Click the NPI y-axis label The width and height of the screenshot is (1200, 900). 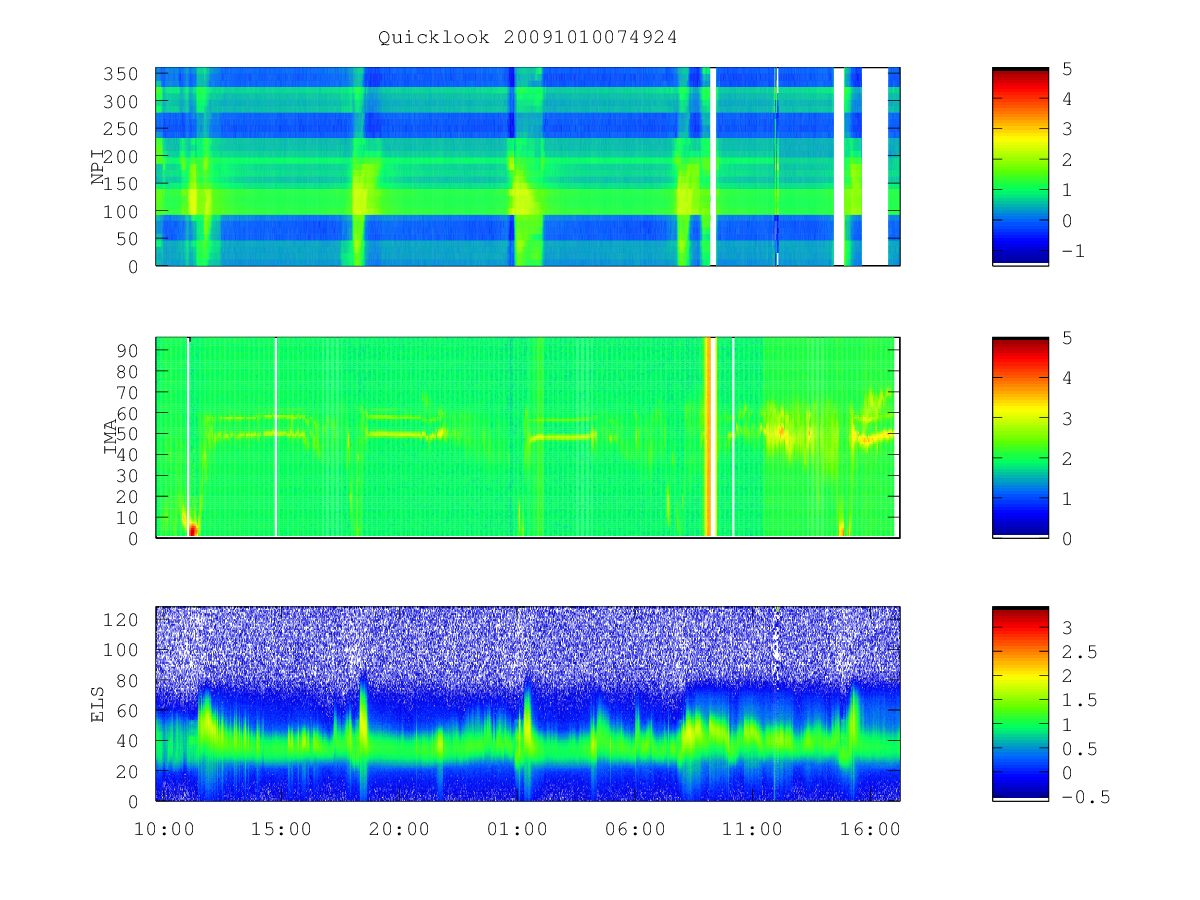tap(98, 166)
